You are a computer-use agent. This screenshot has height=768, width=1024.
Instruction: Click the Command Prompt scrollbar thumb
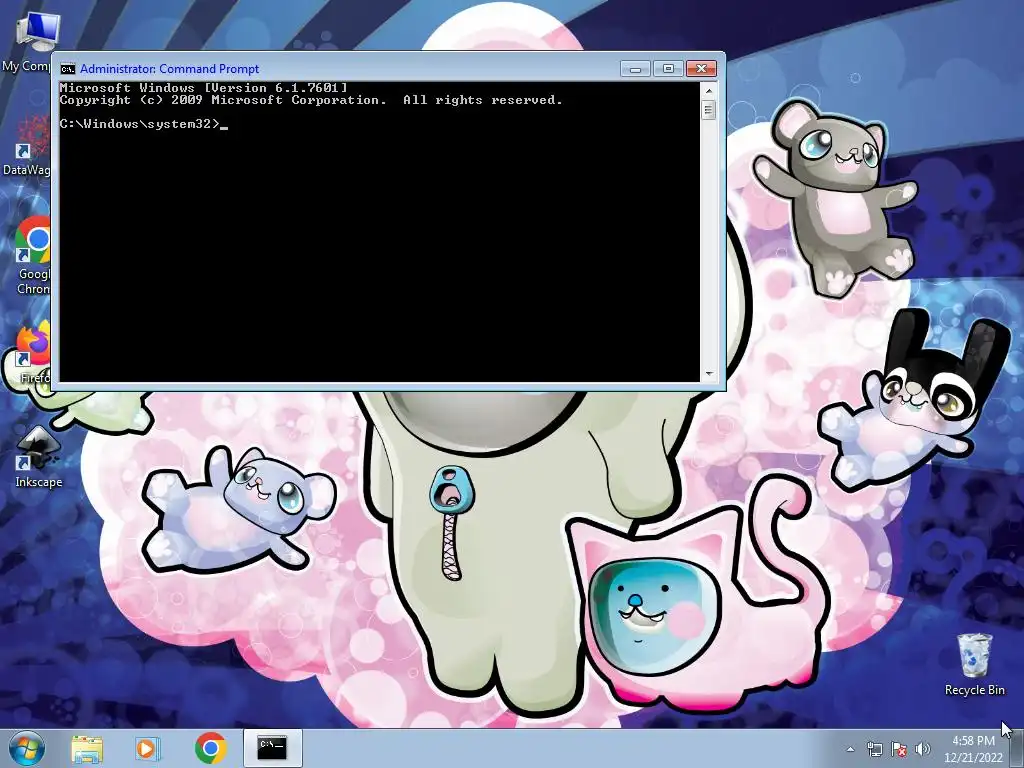[709, 110]
